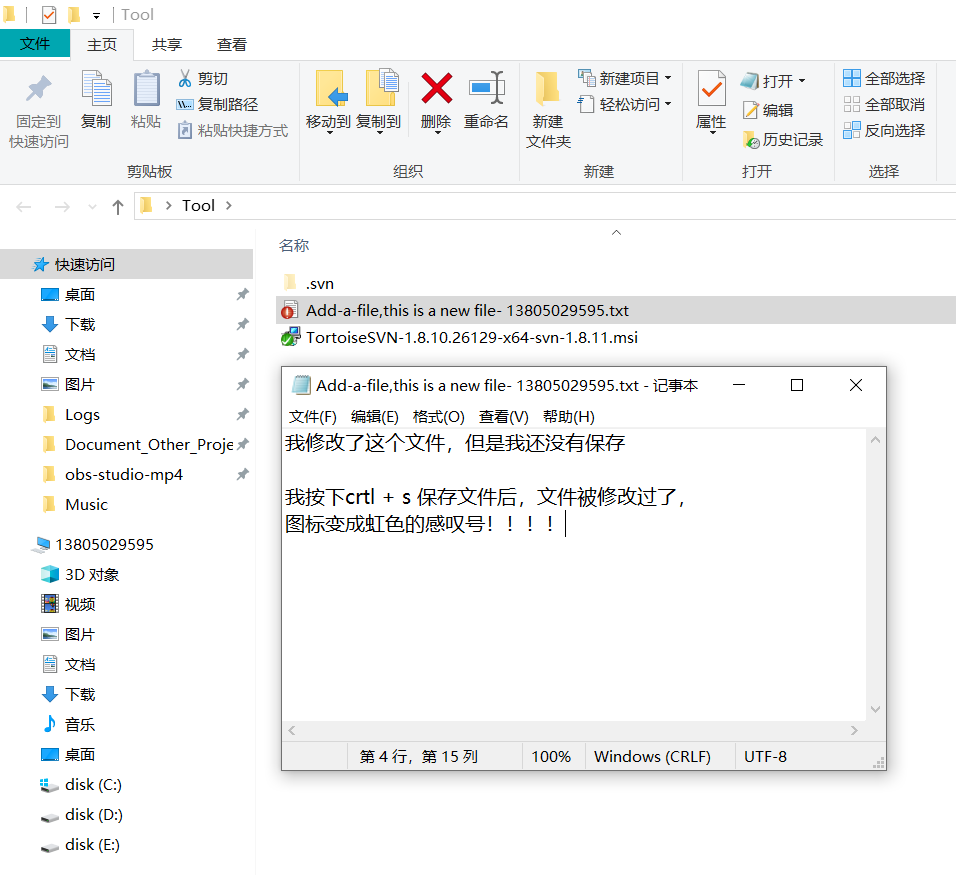Viewport: 956px width, 875px height.
Task: Open Notepad File (文件F) menu
Action: (313, 416)
